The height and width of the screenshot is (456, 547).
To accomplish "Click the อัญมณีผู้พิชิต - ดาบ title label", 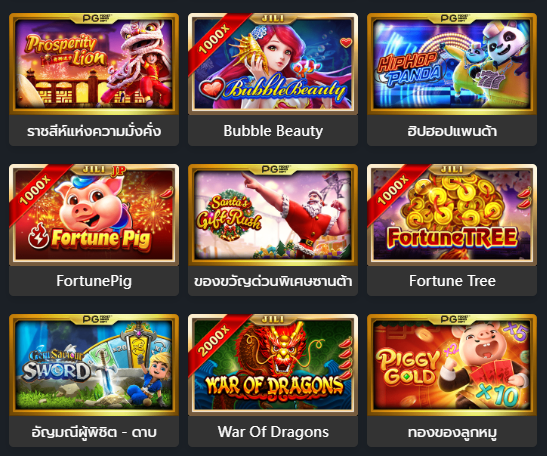I will pos(94,432).
